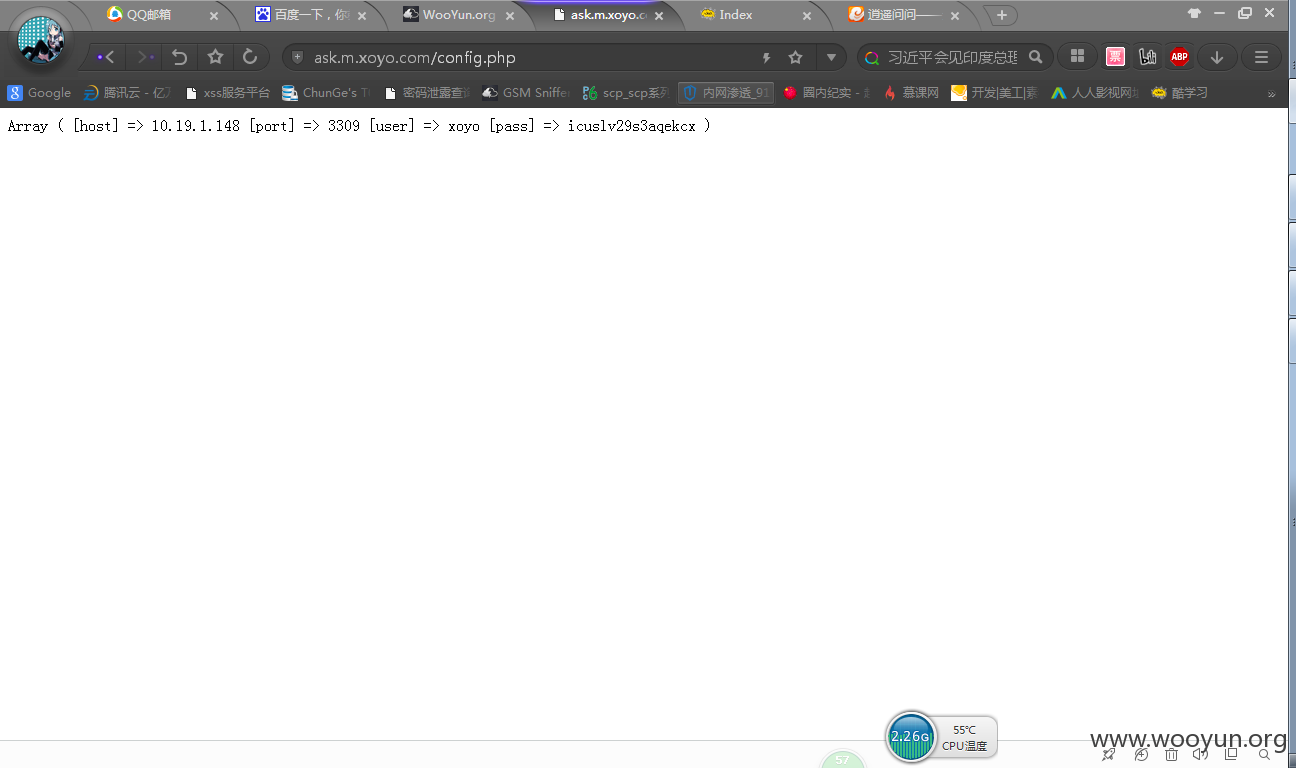Screen dimensions: 1296x768
Task: Open the downloads arrow button
Action: [1217, 57]
